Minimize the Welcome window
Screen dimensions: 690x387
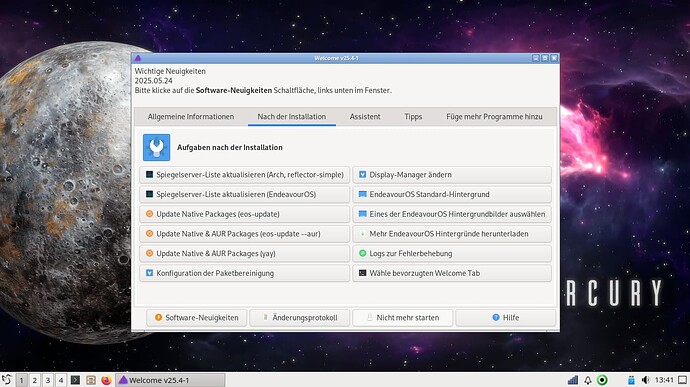click(x=536, y=58)
